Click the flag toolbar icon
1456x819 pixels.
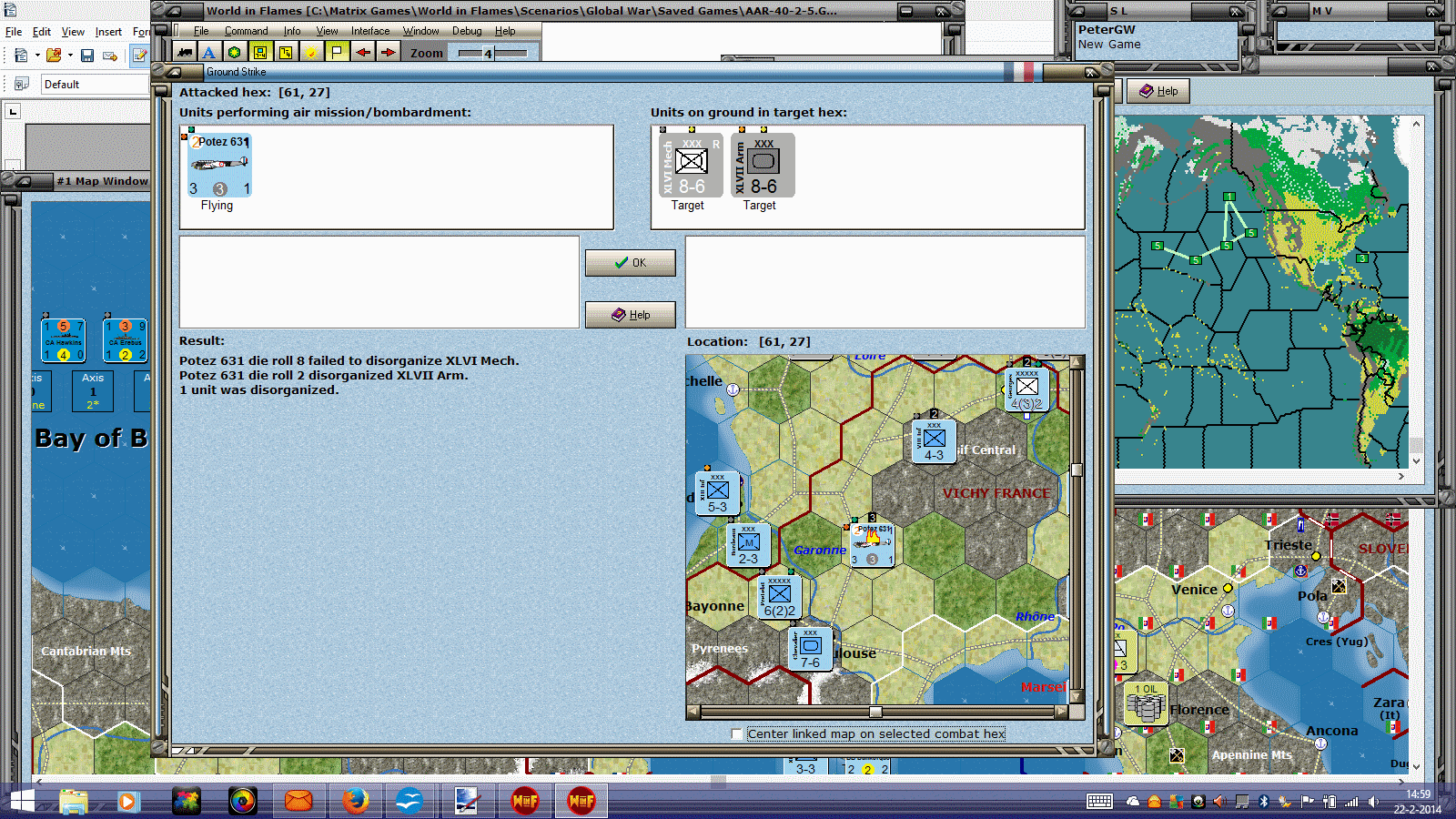(337, 53)
